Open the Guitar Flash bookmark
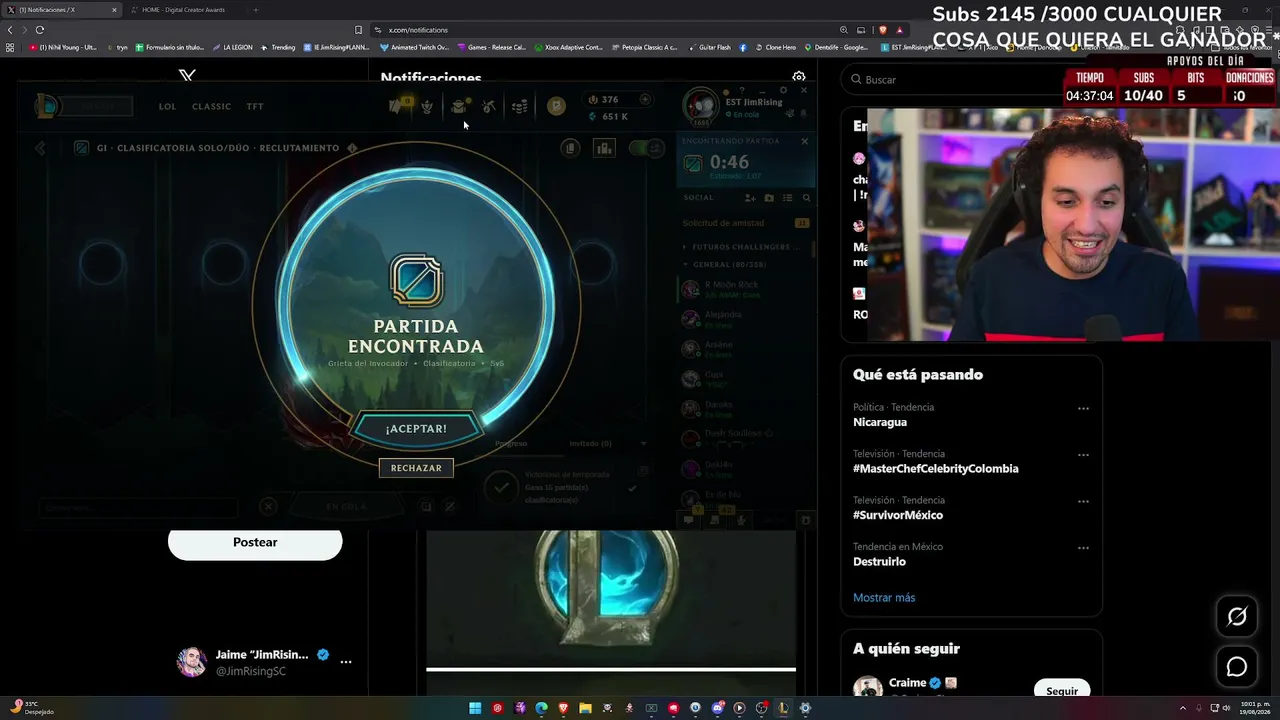 pyautogui.click(x=710, y=47)
